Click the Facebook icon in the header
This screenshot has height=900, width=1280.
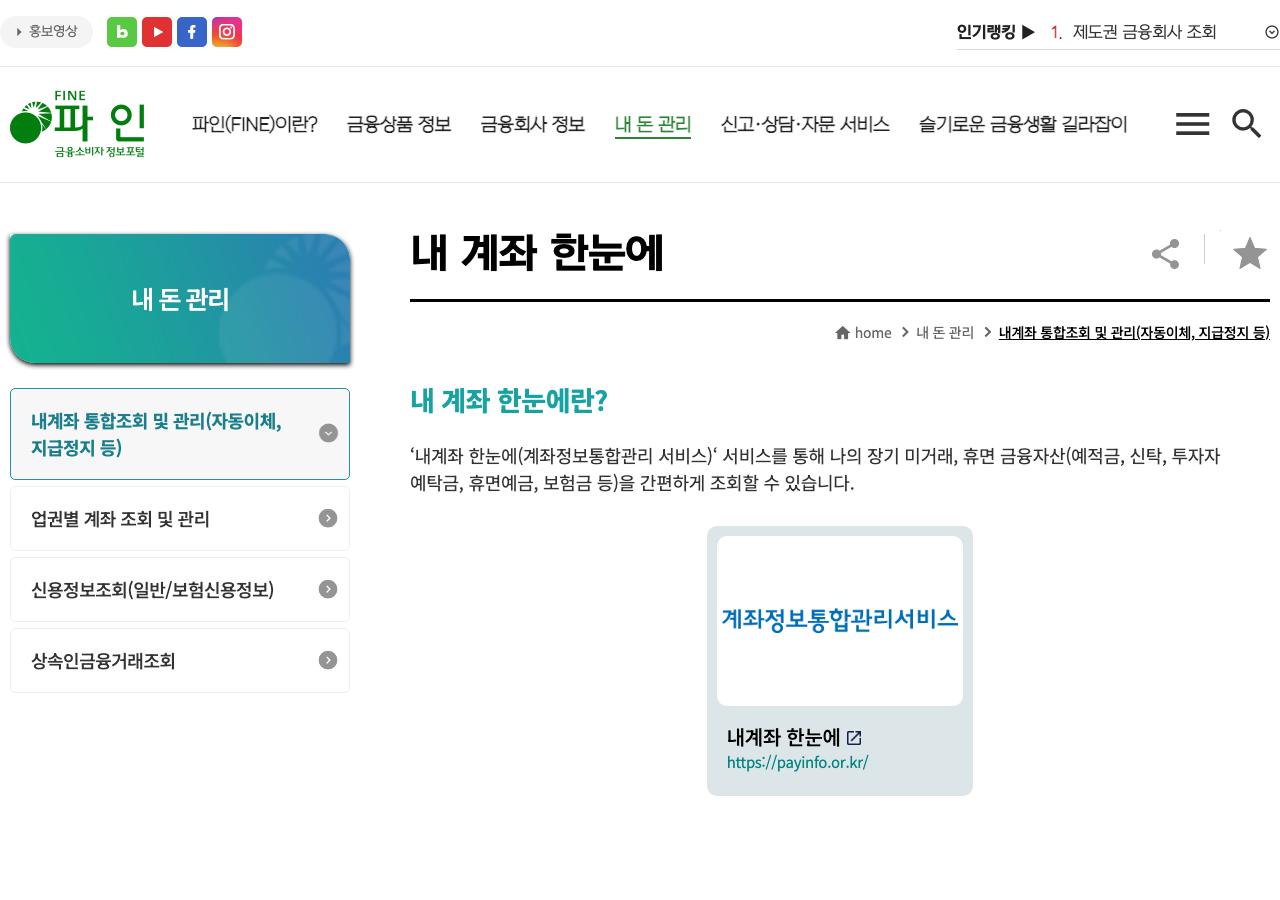(191, 31)
